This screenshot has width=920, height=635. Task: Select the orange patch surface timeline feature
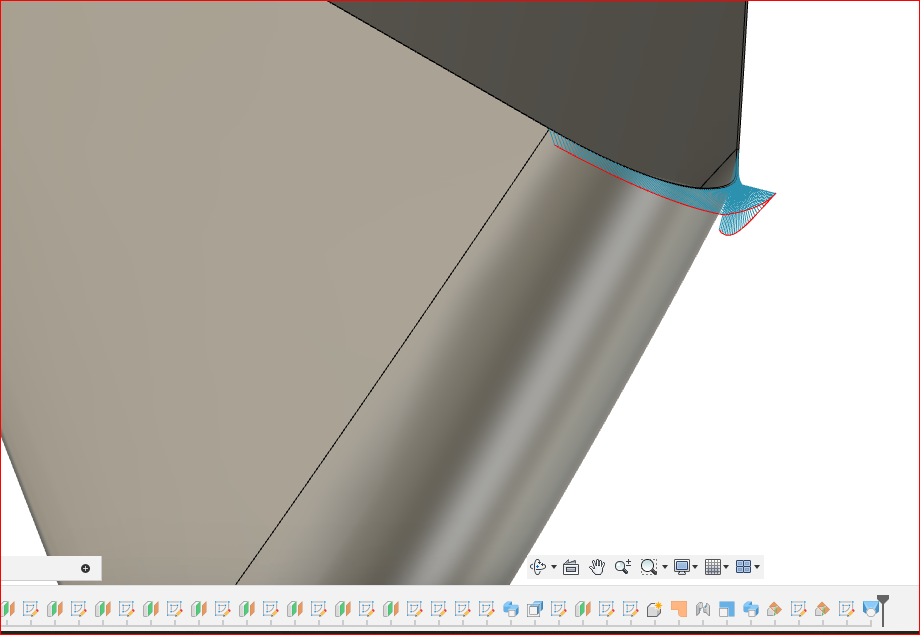679,609
